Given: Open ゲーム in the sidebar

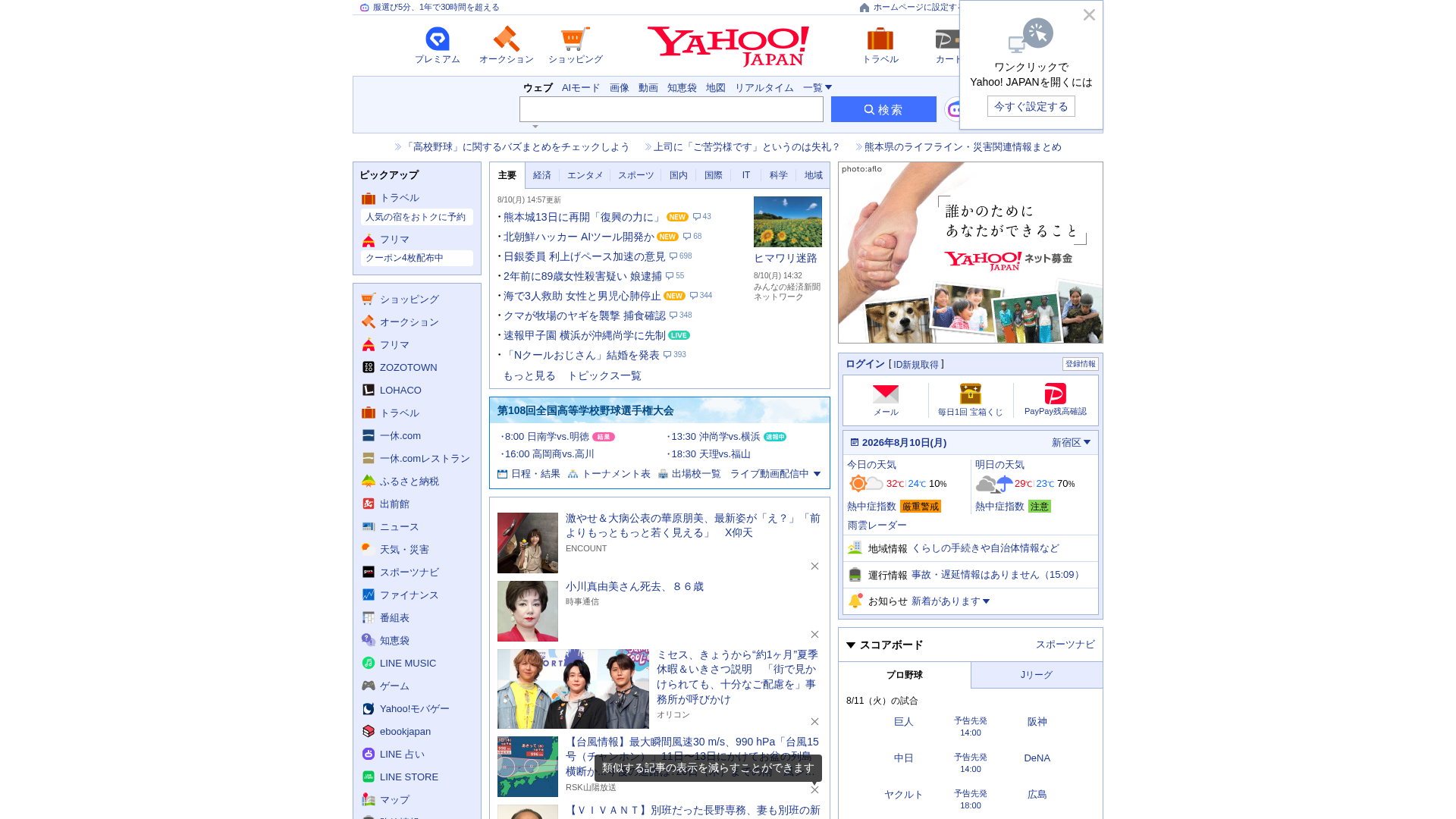Looking at the screenshot, I should (394, 686).
